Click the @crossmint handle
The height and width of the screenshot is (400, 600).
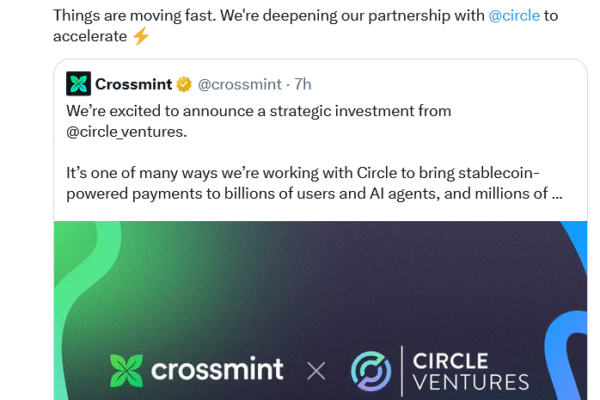coord(237,83)
